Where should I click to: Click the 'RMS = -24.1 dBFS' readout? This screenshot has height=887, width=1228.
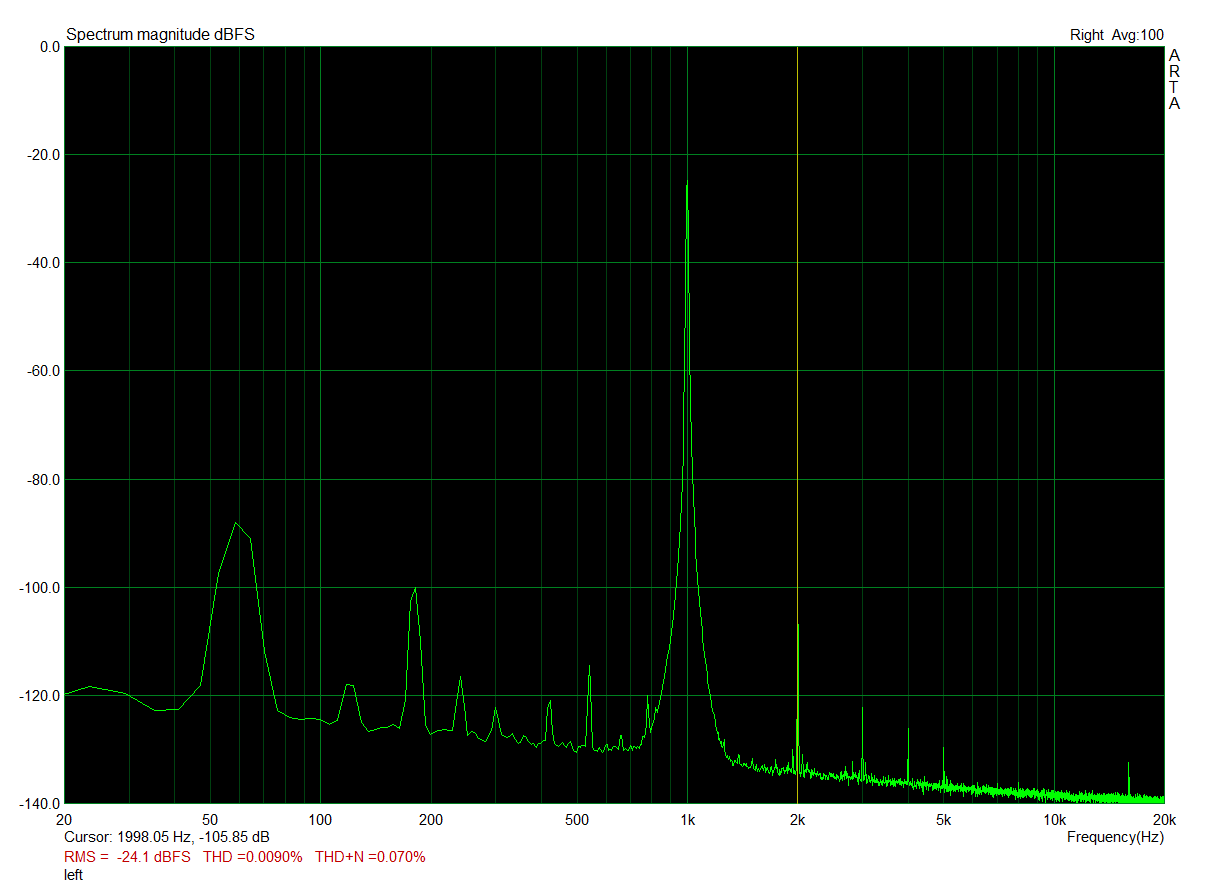(x=127, y=857)
